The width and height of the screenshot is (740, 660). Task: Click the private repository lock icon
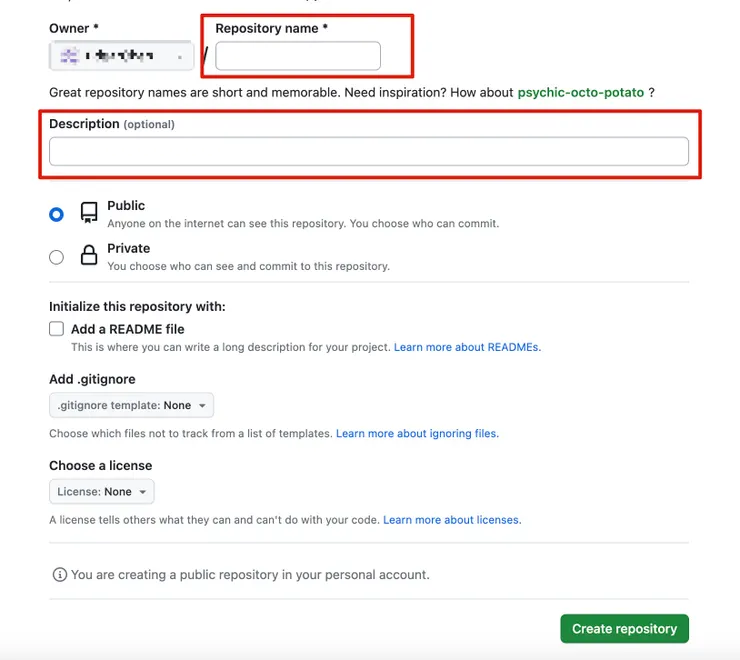pos(89,256)
